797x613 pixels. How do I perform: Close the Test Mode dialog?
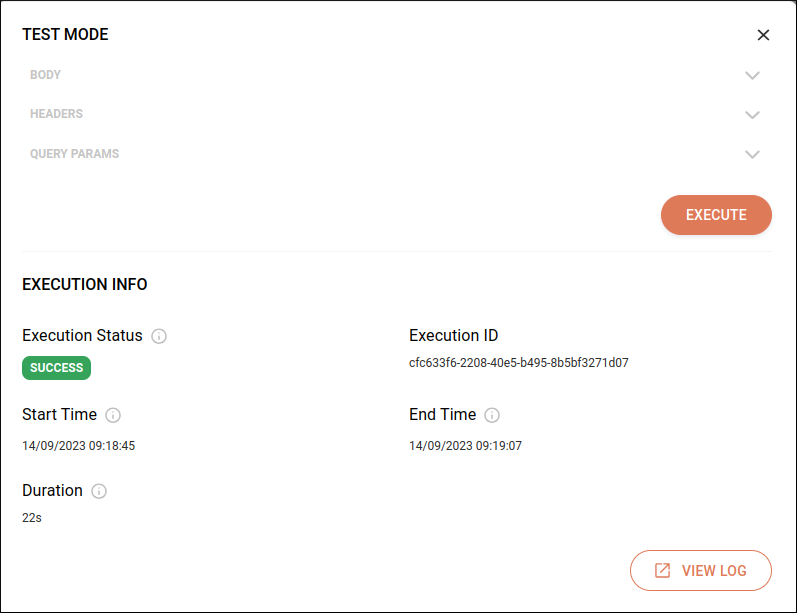pyautogui.click(x=763, y=35)
